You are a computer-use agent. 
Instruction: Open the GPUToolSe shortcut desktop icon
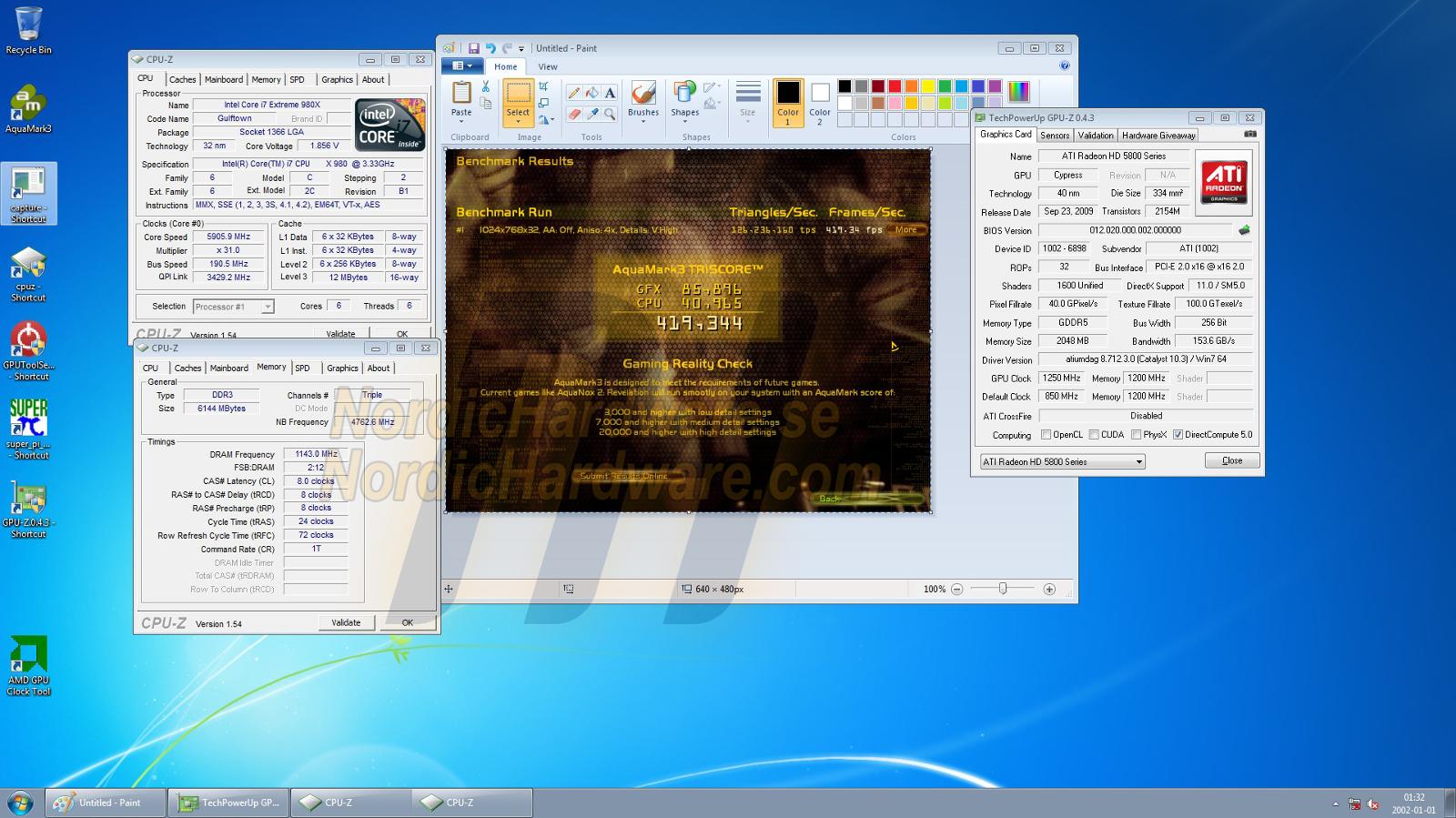(x=28, y=350)
